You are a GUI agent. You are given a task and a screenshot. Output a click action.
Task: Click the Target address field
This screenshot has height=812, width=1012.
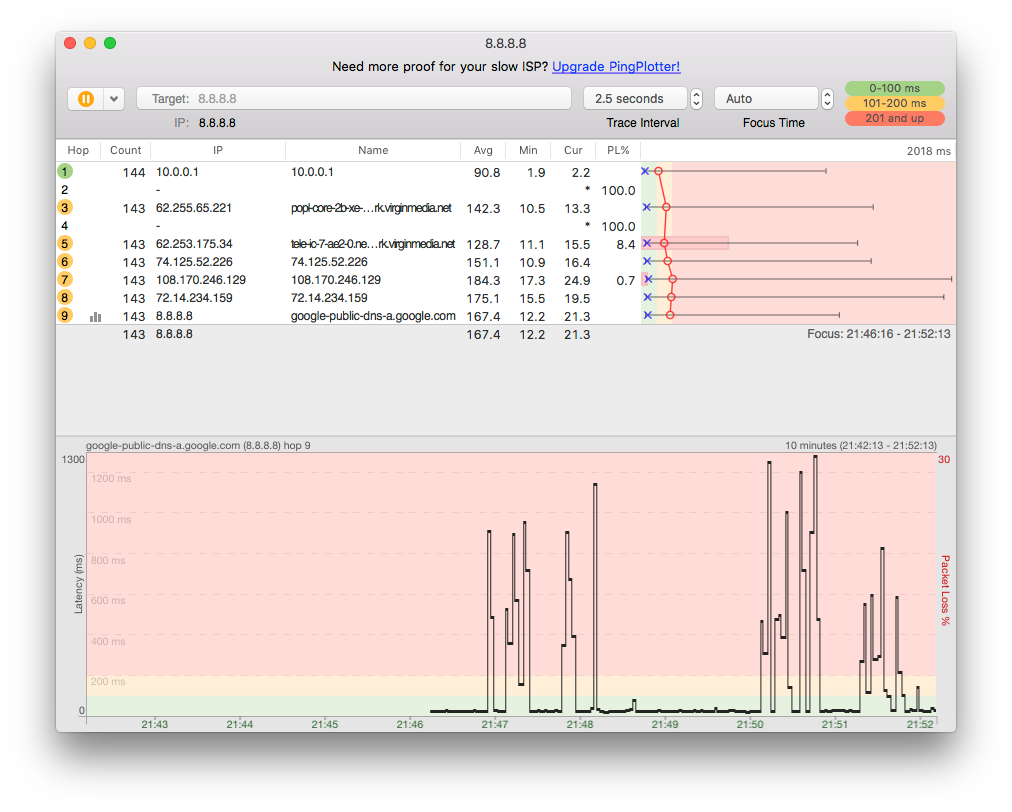click(x=354, y=99)
